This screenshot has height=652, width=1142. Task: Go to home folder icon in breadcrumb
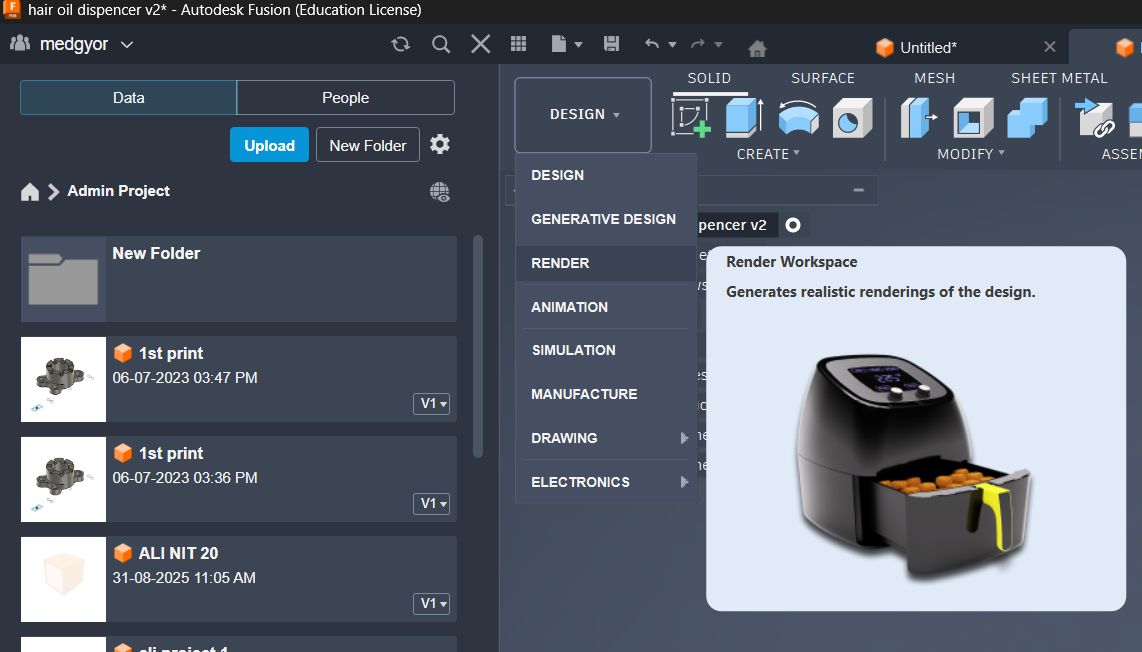[x=30, y=192]
